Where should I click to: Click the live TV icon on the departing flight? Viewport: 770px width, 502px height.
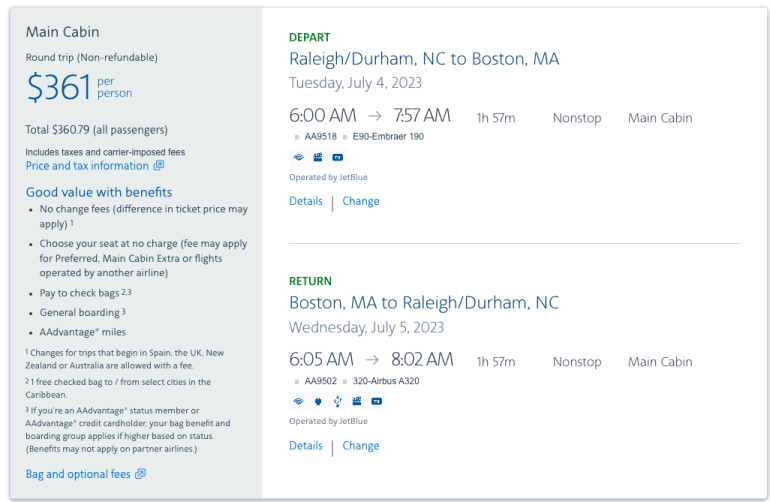click(337, 157)
